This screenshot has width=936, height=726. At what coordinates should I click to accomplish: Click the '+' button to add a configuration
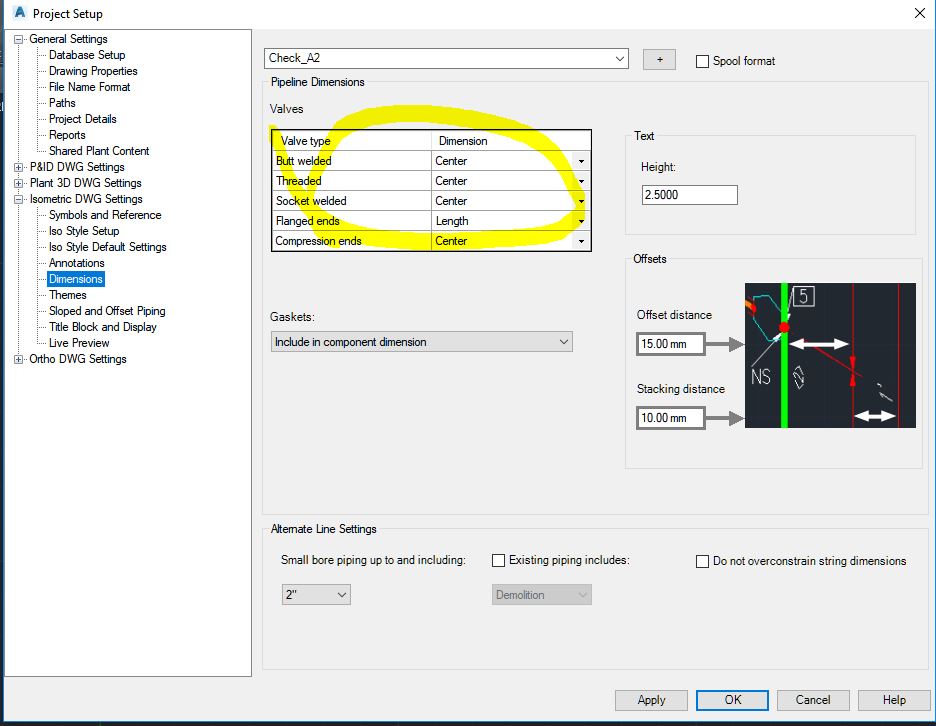658,59
